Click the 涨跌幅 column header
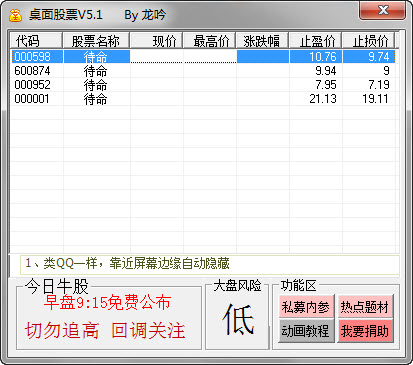 [262, 41]
